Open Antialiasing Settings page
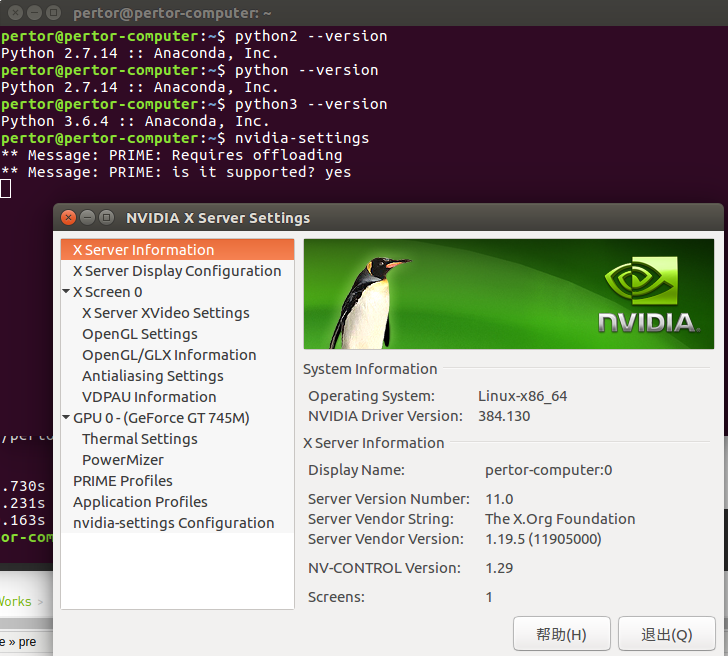Image resolution: width=728 pixels, height=656 pixels. point(152,376)
